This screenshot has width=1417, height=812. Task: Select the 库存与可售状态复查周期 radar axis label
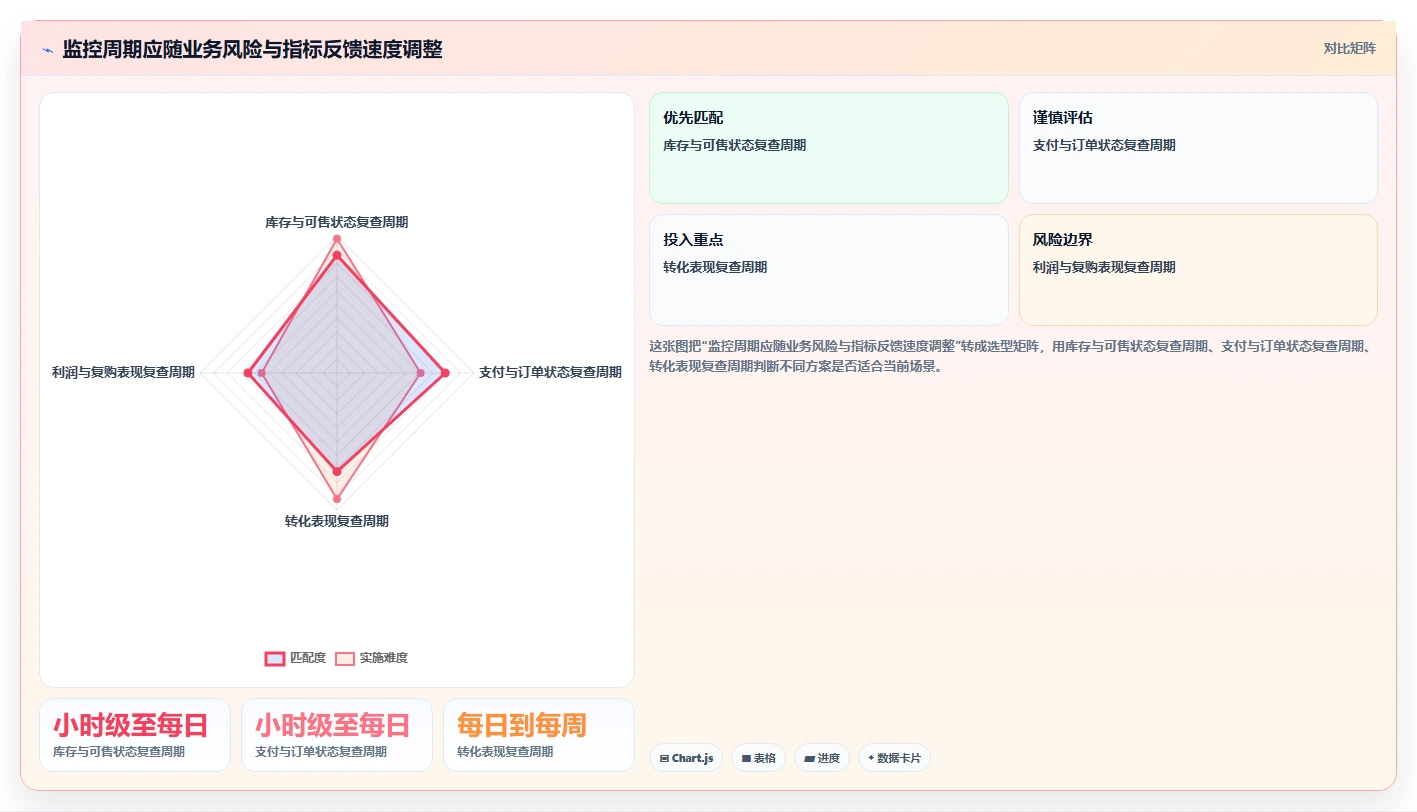pyautogui.click(x=336, y=222)
